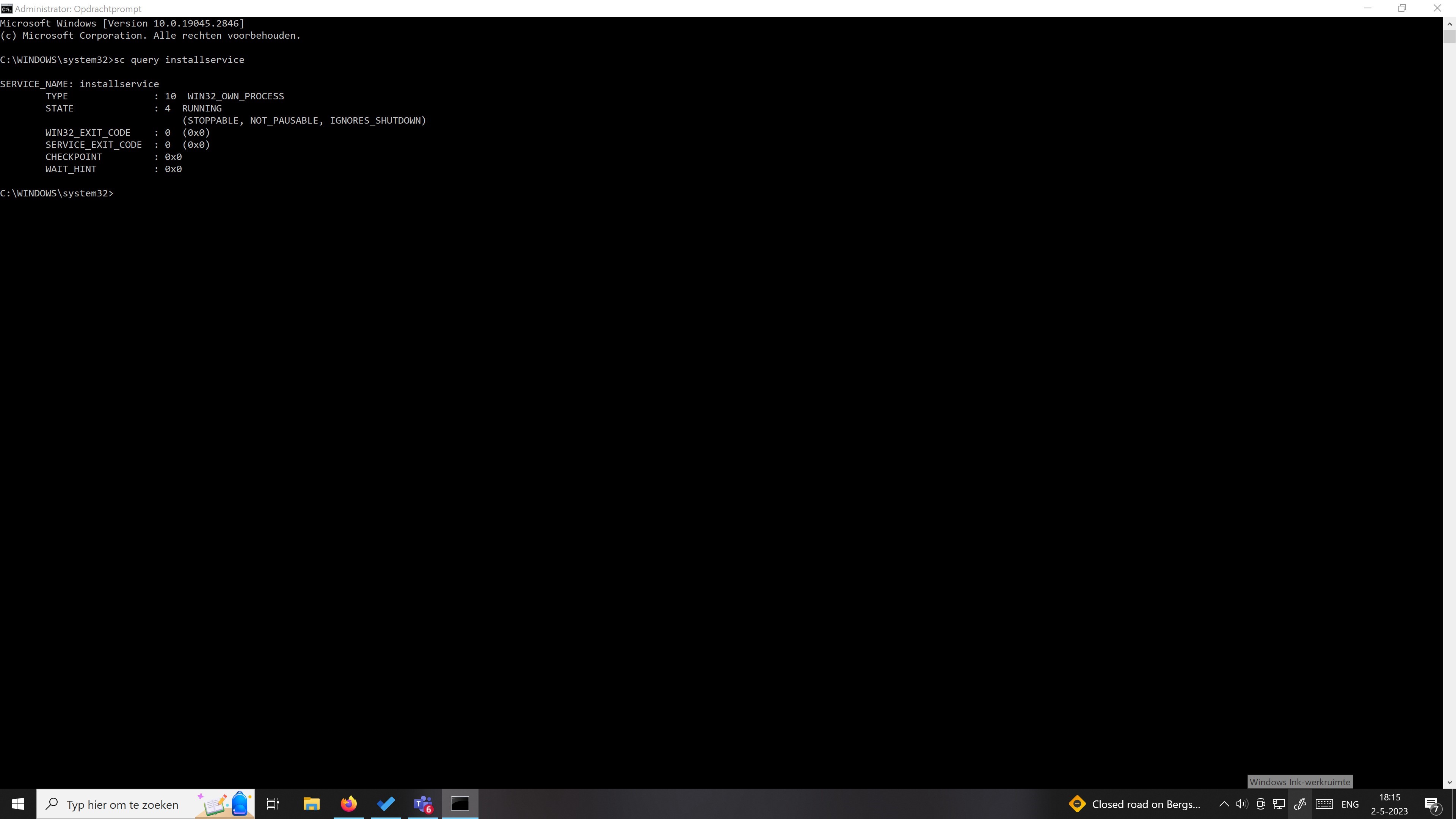The image size is (1456, 819).
Task: Open Task View from the taskbar
Action: pyautogui.click(x=273, y=804)
